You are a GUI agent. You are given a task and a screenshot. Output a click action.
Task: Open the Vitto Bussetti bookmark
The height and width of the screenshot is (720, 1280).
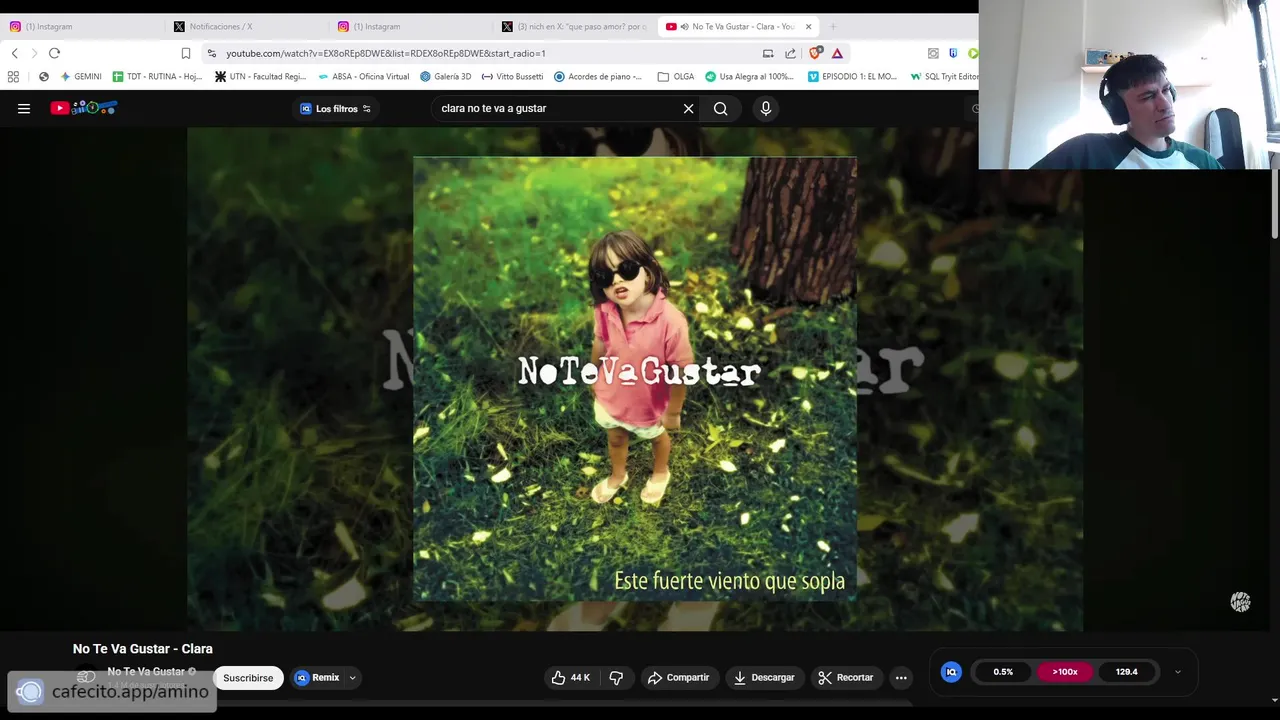[x=513, y=76]
